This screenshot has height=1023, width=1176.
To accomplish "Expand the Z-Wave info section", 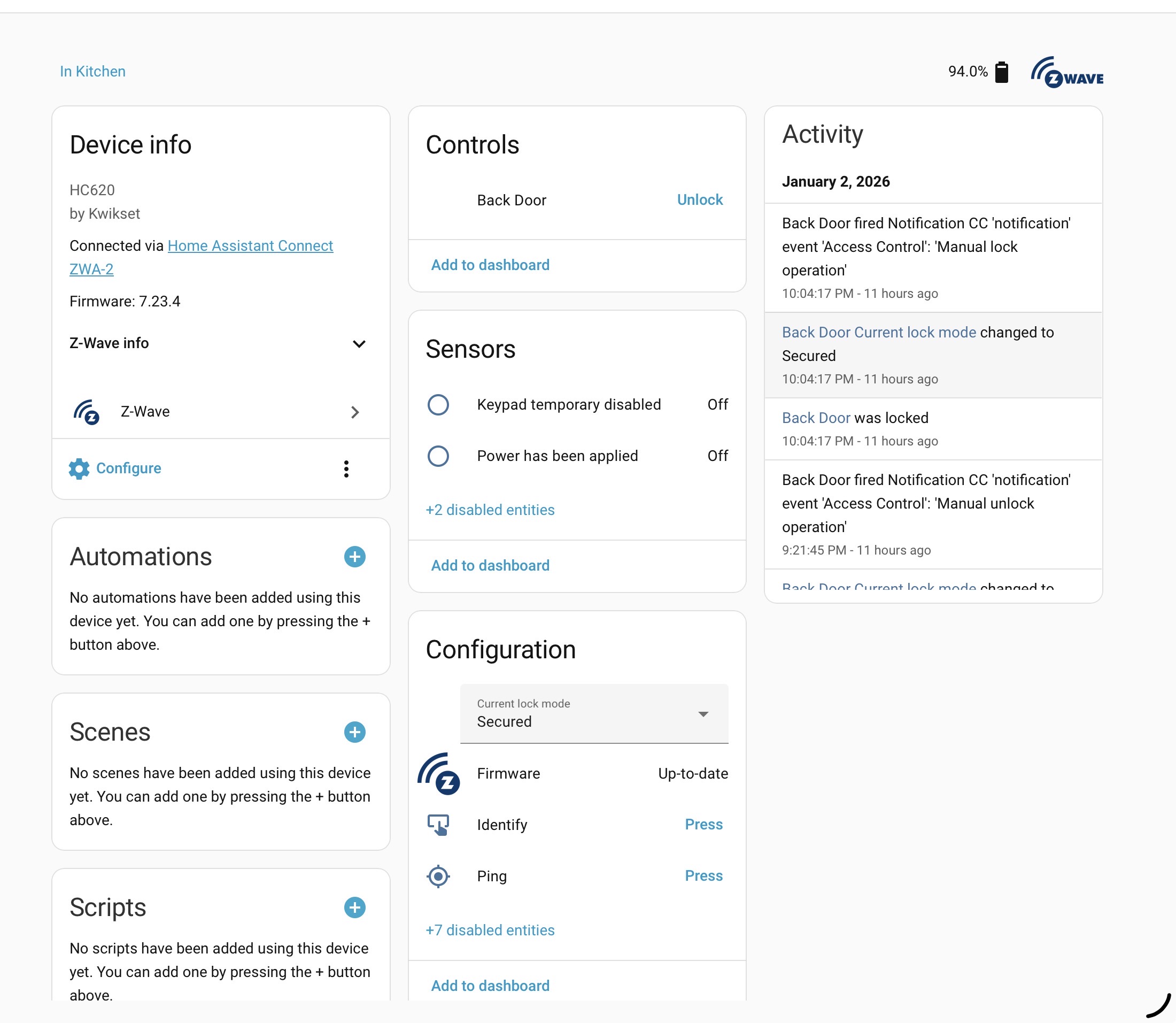I will [359, 344].
